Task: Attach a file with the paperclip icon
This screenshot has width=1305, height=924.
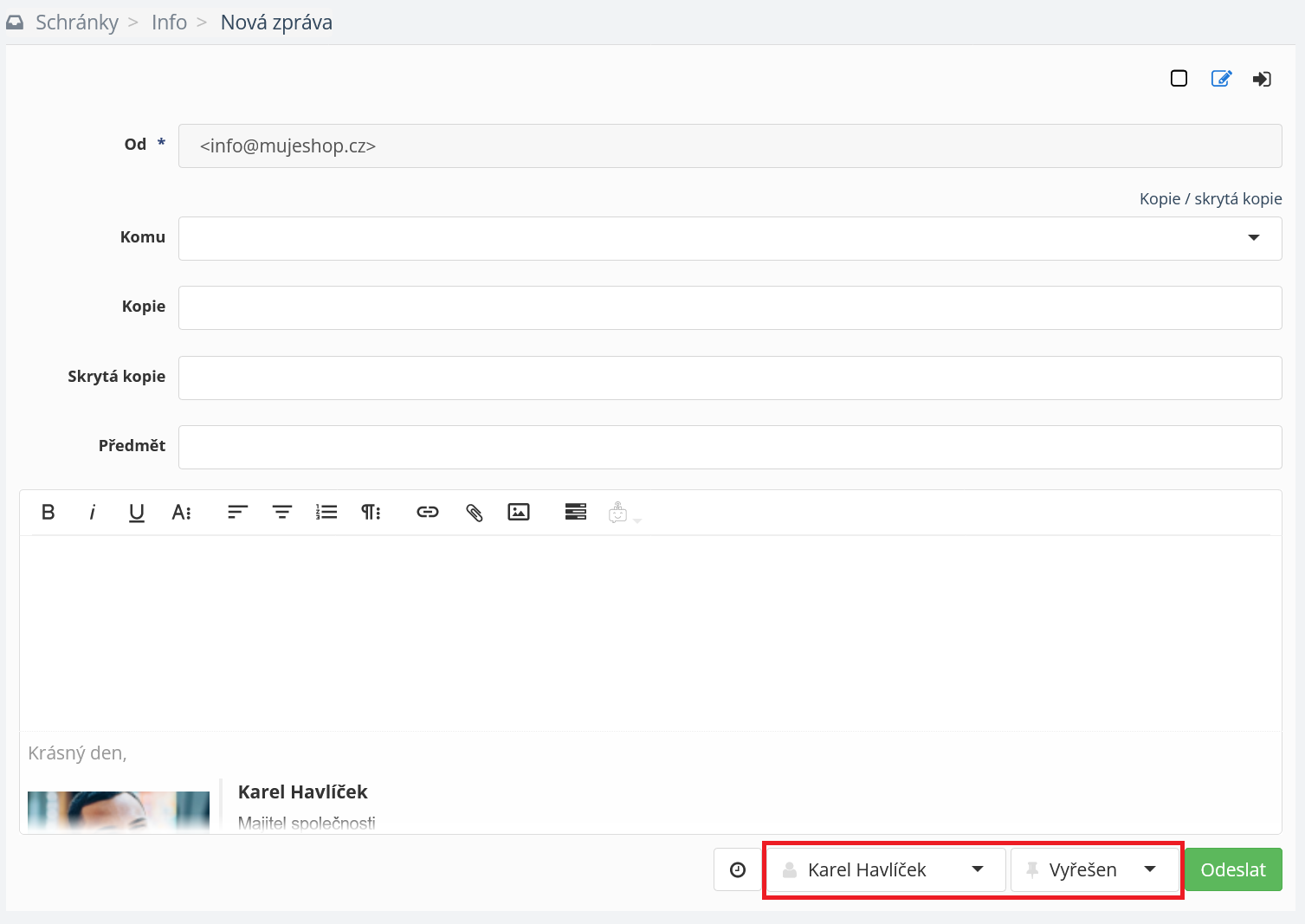Action: (474, 513)
